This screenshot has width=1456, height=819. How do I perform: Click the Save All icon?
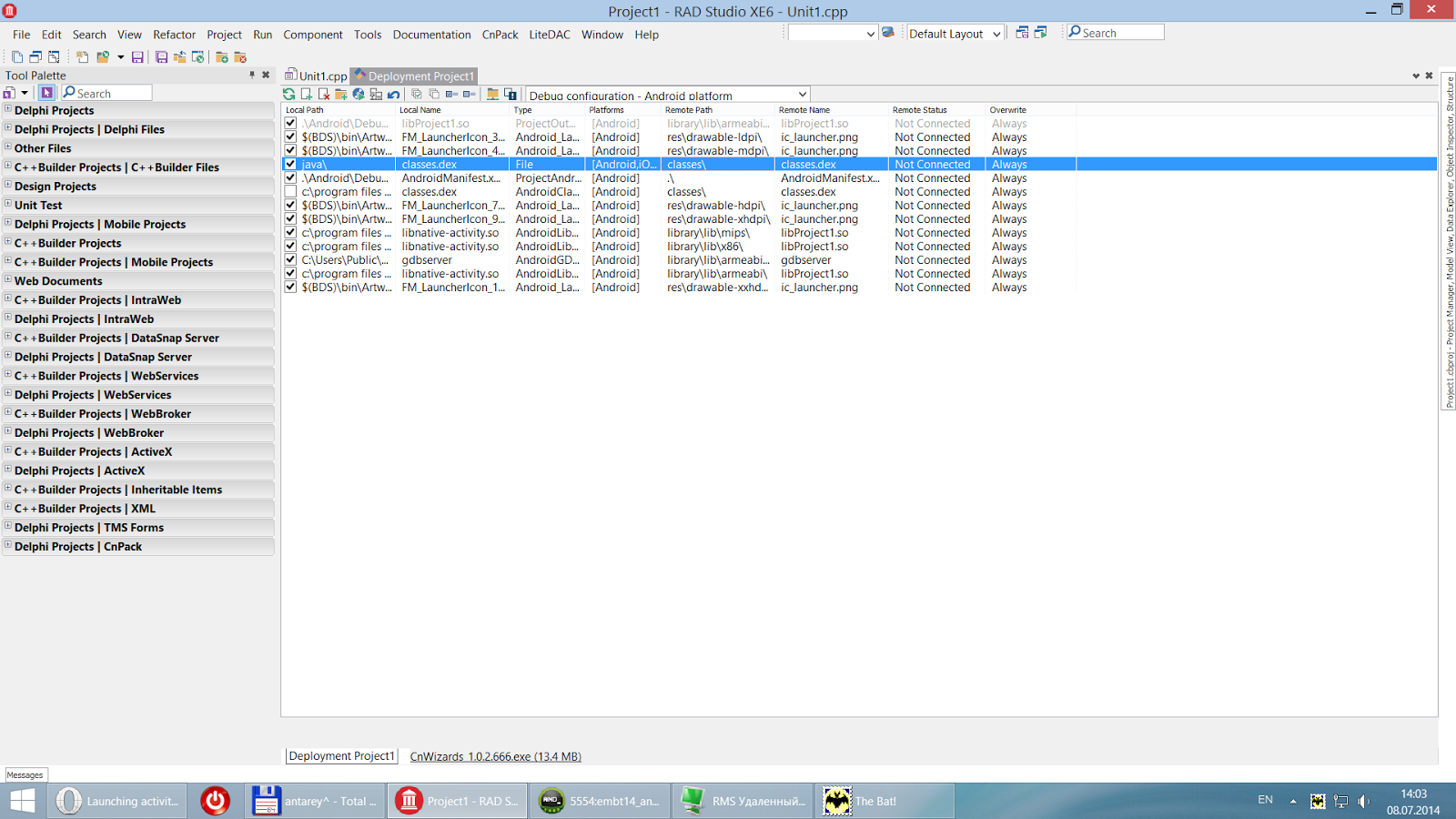[161, 57]
